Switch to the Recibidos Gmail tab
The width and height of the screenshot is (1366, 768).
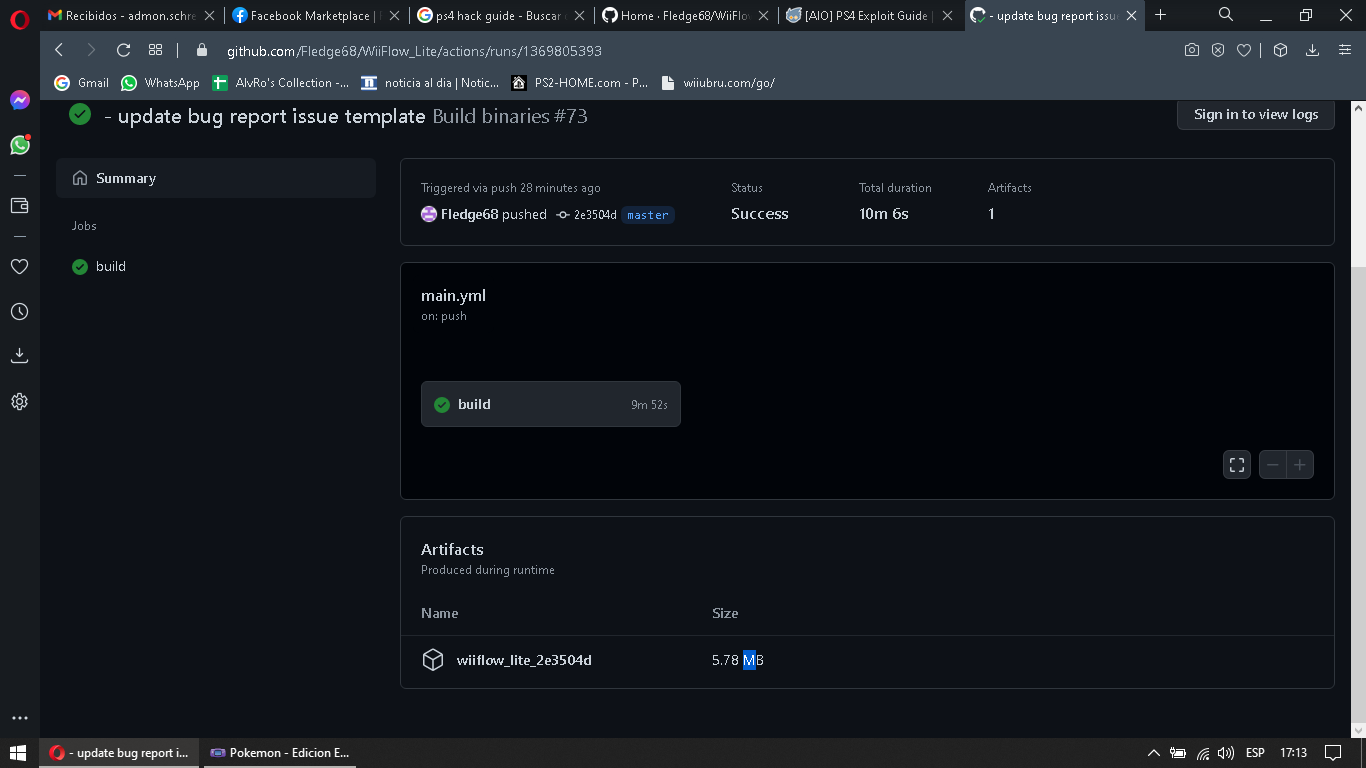131,15
